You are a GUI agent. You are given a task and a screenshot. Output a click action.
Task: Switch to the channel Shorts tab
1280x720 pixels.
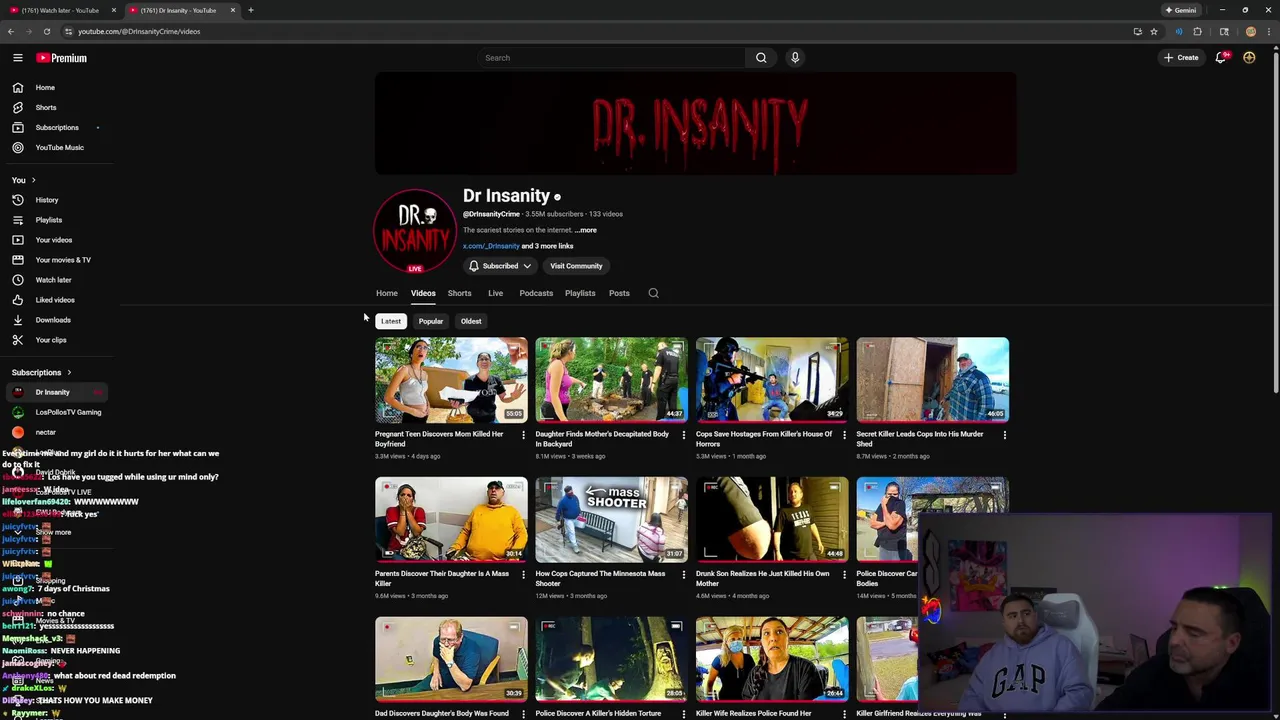pos(459,293)
